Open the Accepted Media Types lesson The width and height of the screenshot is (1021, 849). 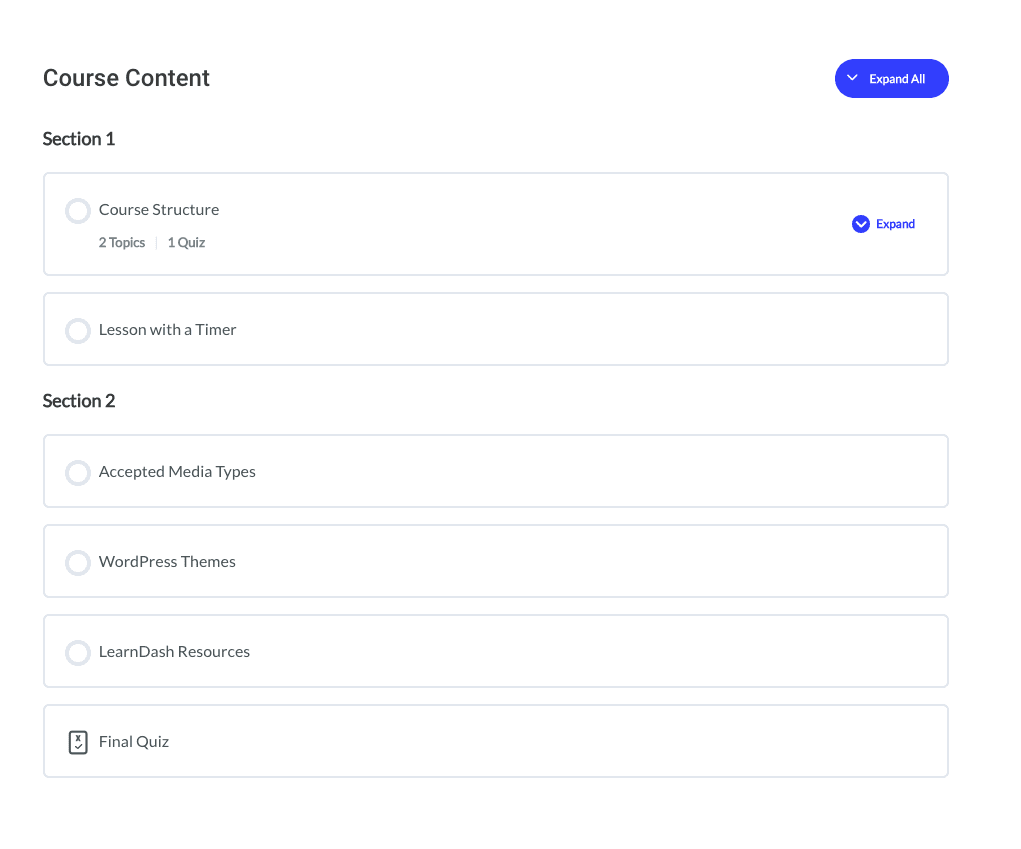point(177,472)
